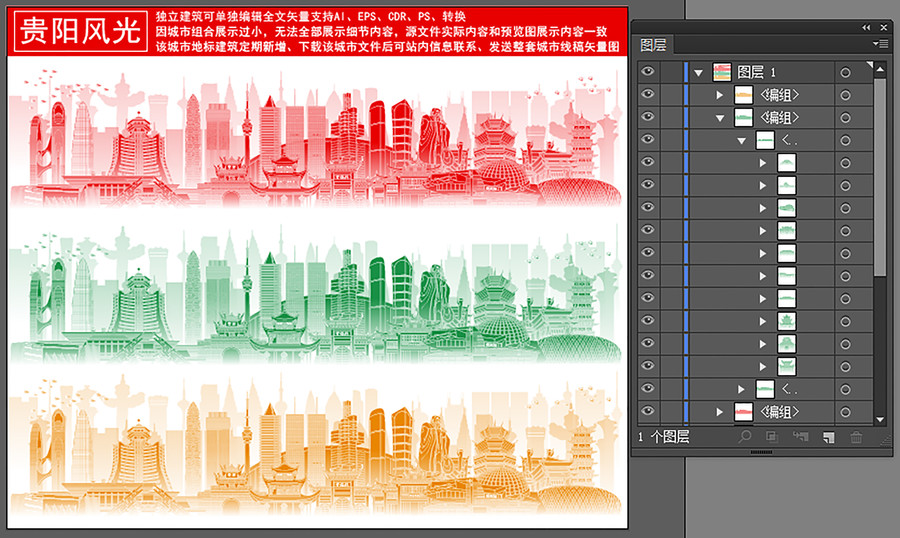The width and height of the screenshot is (900, 538).
Task: Click the '1 个图层' count text
Action: [x=664, y=437]
